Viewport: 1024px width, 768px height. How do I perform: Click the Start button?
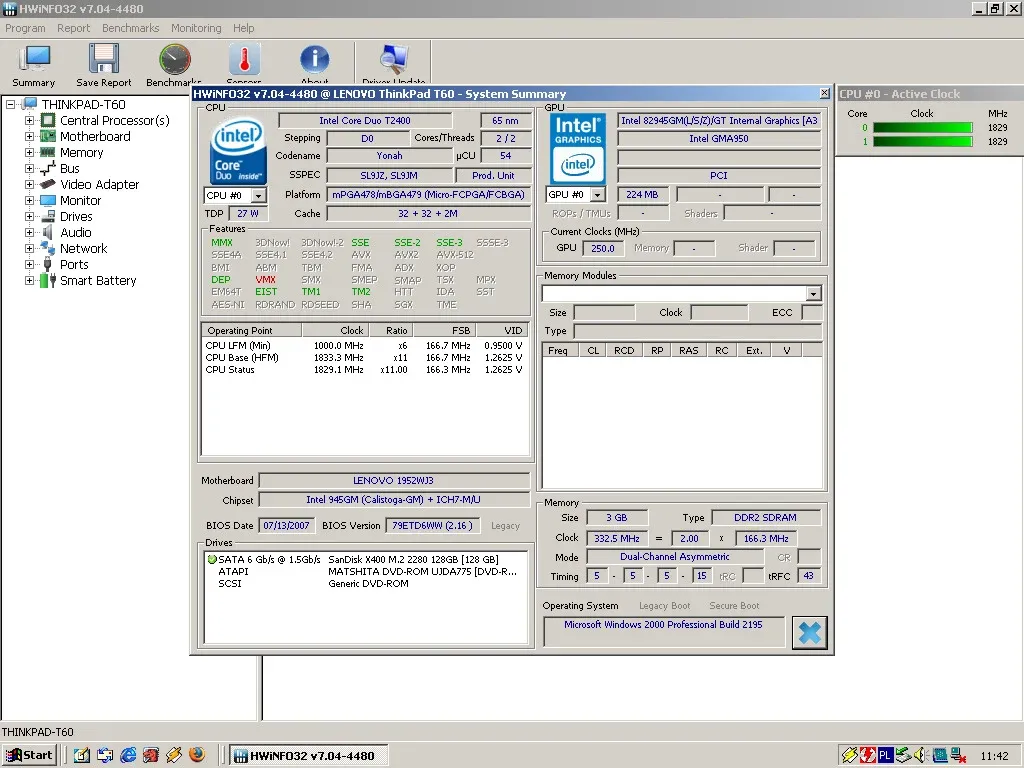coord(29,756)
